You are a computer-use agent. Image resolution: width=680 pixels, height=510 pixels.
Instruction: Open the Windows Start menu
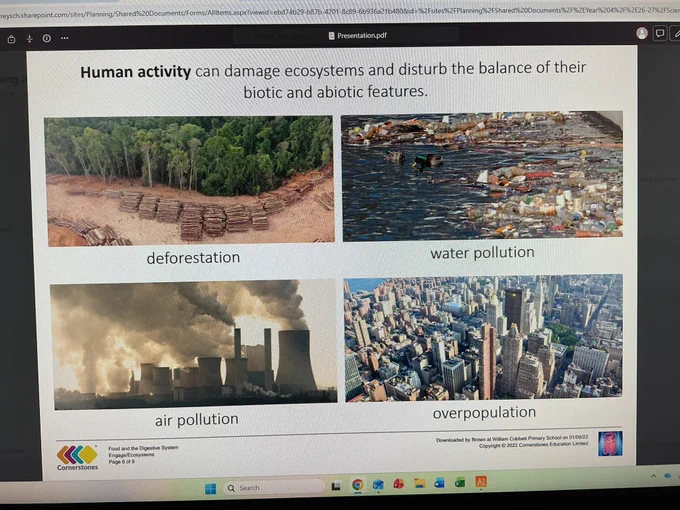[210, 489]
